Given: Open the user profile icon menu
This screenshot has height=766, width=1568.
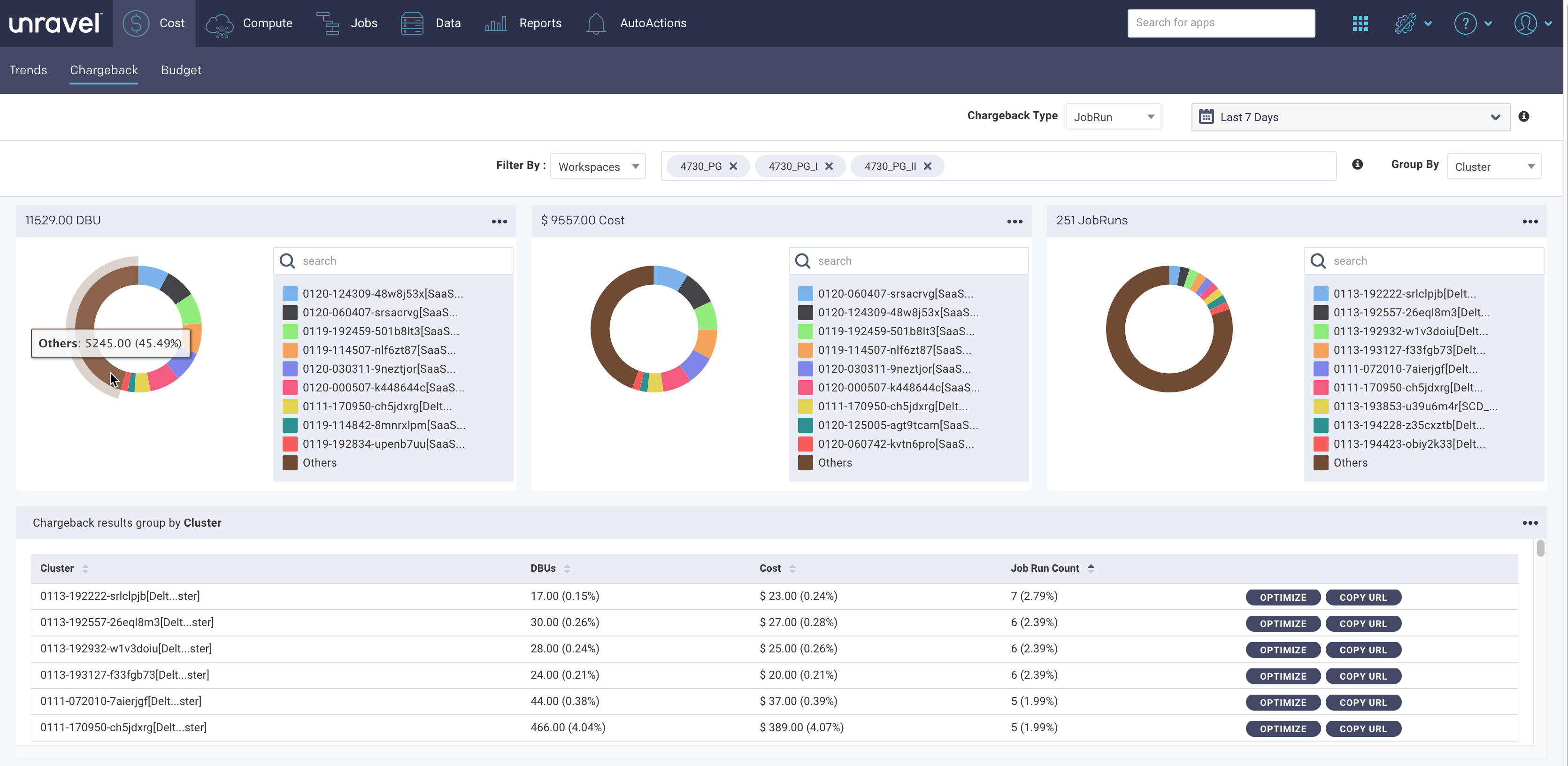Looking at the screenshot, I should tap(1532, 24).
